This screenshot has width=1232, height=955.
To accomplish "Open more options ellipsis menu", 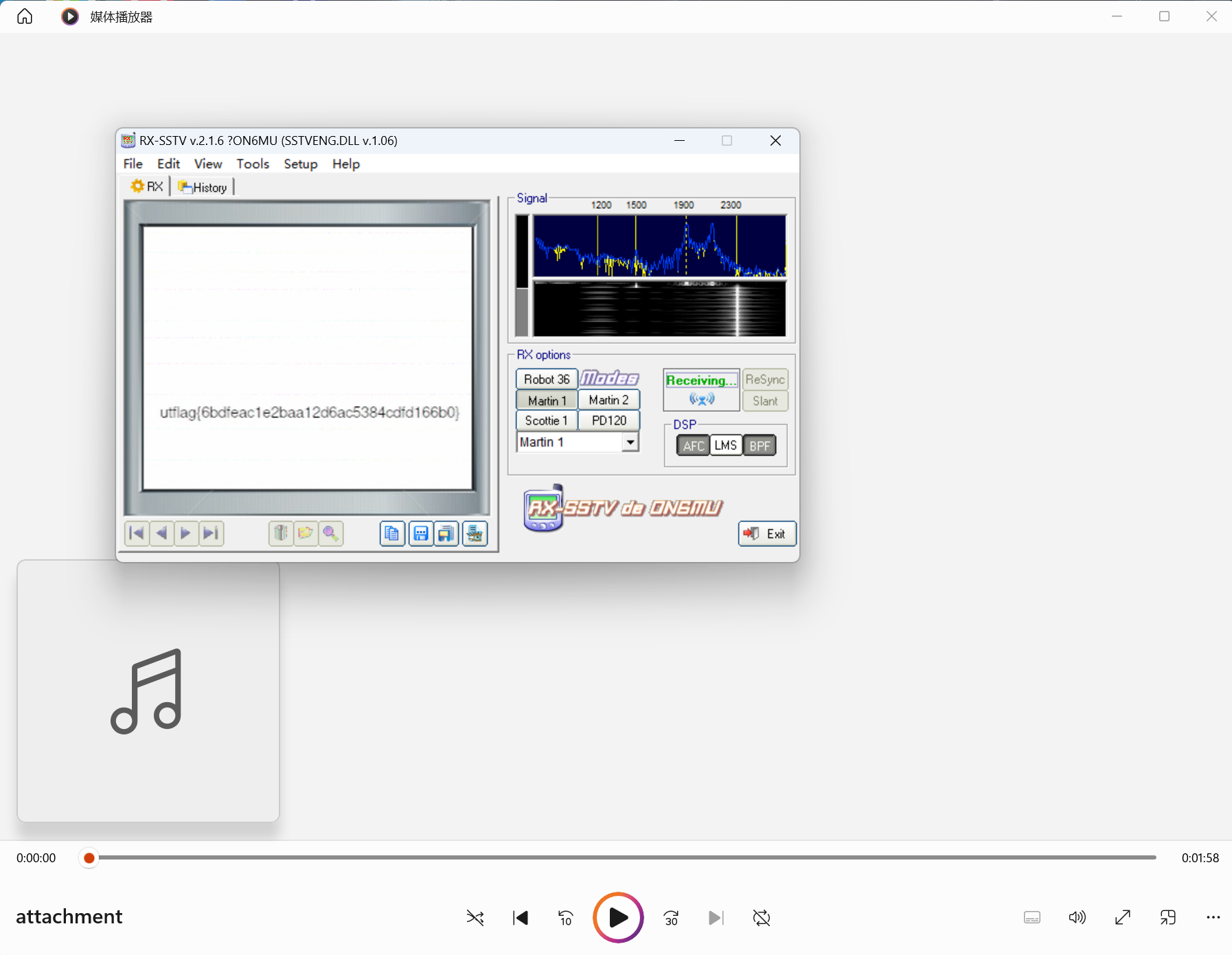I will click(1213, 917).
